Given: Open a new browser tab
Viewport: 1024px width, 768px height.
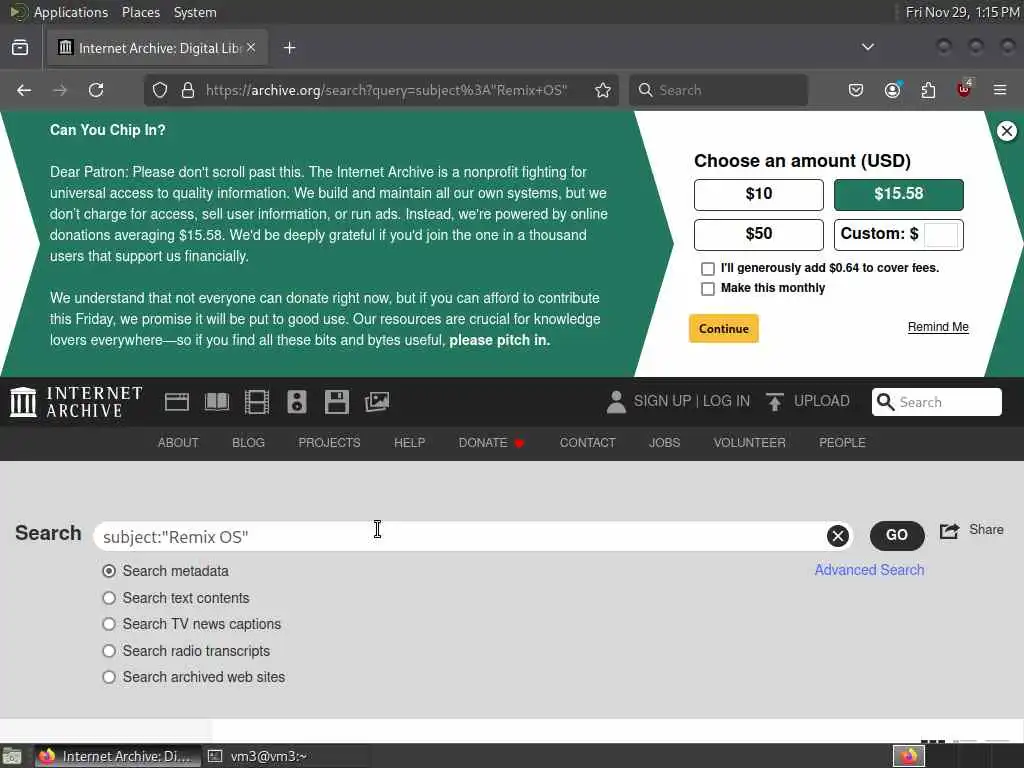Looking at the screenshot, I should 289,48.
